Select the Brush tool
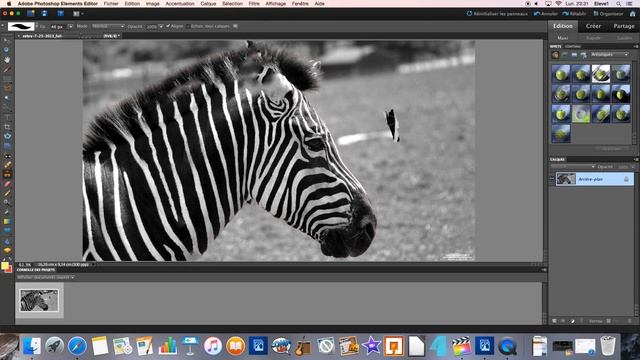 (7, 193)
